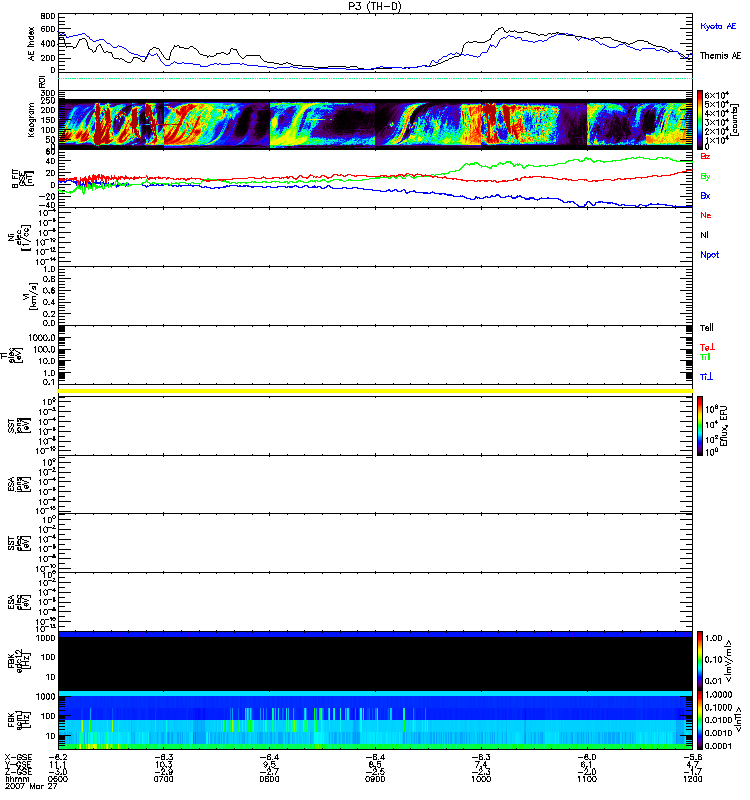The width and height of the screenshot is (750, 800).
Task: Click the green By legend entry
Action: [705, 176]
